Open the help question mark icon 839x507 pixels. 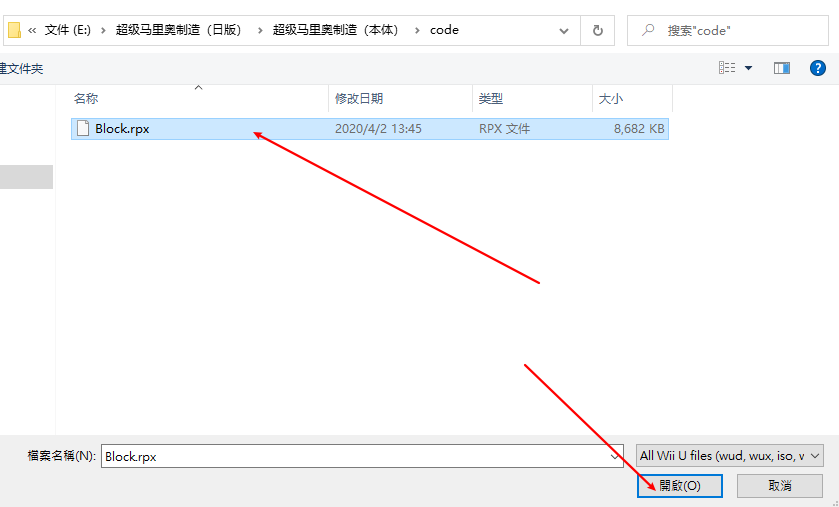[x=820, y=68]
